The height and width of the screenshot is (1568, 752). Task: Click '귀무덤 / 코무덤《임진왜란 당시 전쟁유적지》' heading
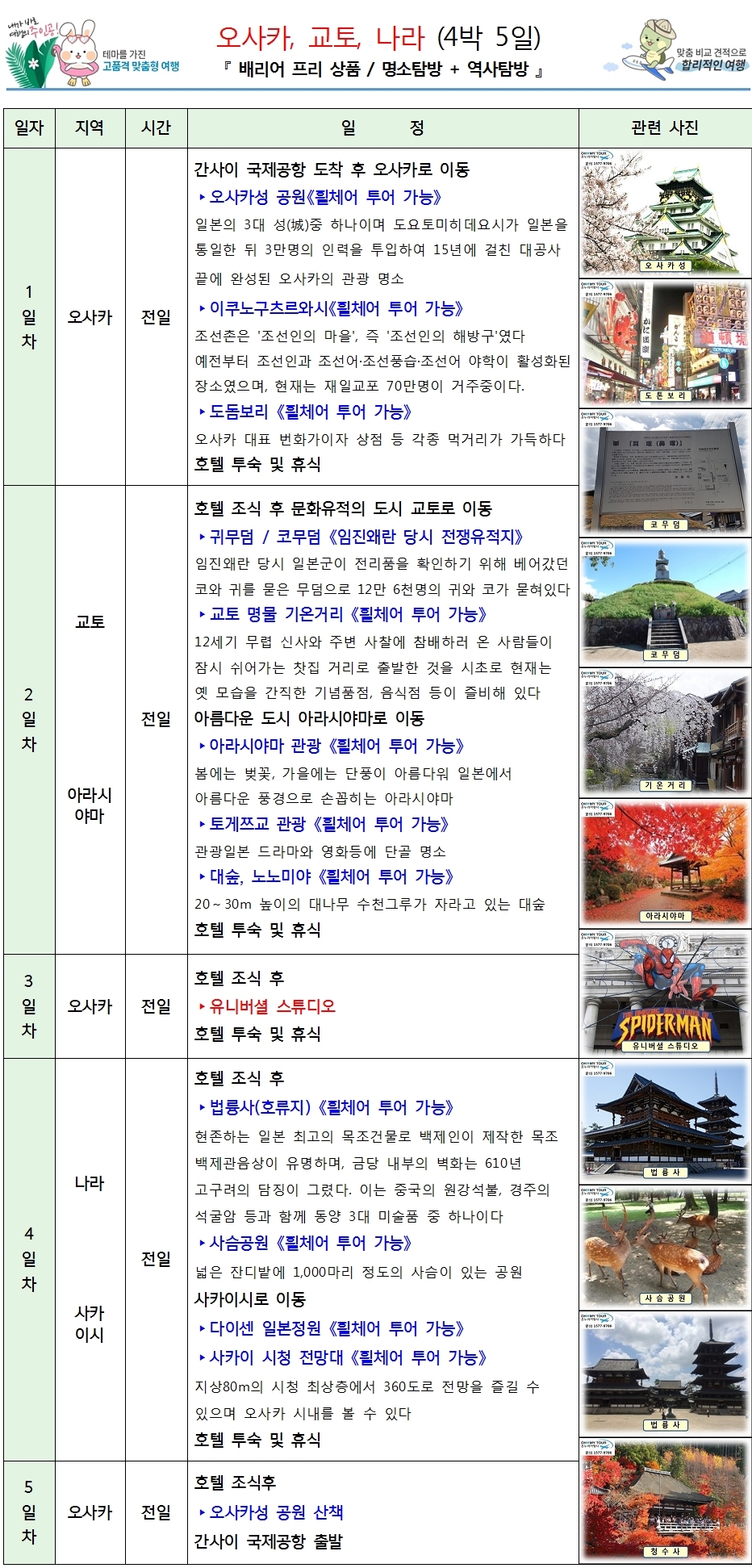click(361, 537)
